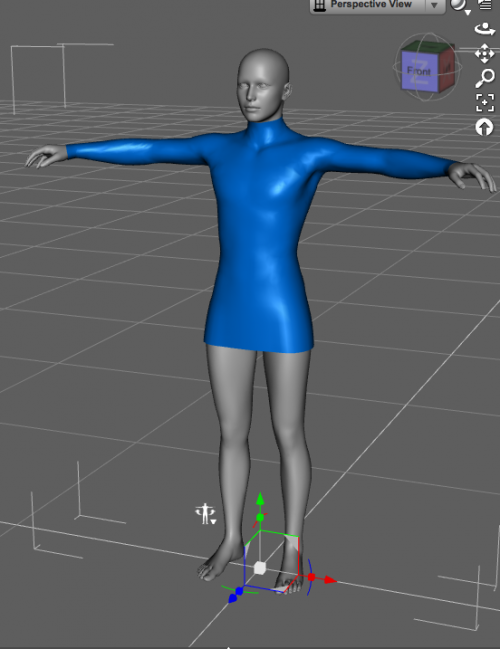This screenshot has width=500, height=649.
Task: Click the red right face of view cube
Action: click(x=446, y=66)
